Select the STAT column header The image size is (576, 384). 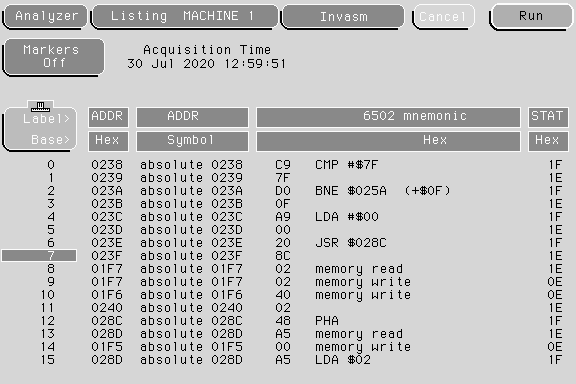[548, 117]
